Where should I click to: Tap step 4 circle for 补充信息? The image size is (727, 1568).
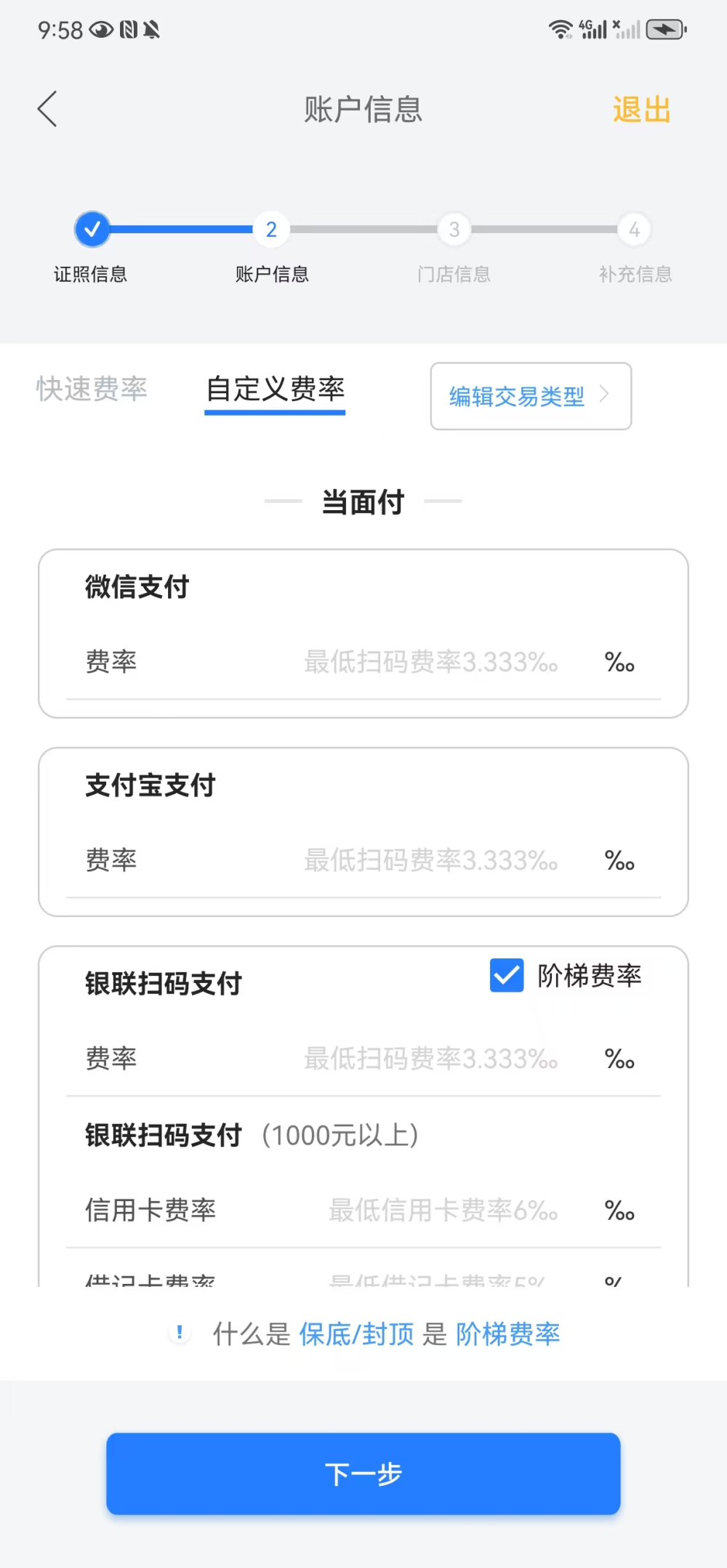click(634, 230)
